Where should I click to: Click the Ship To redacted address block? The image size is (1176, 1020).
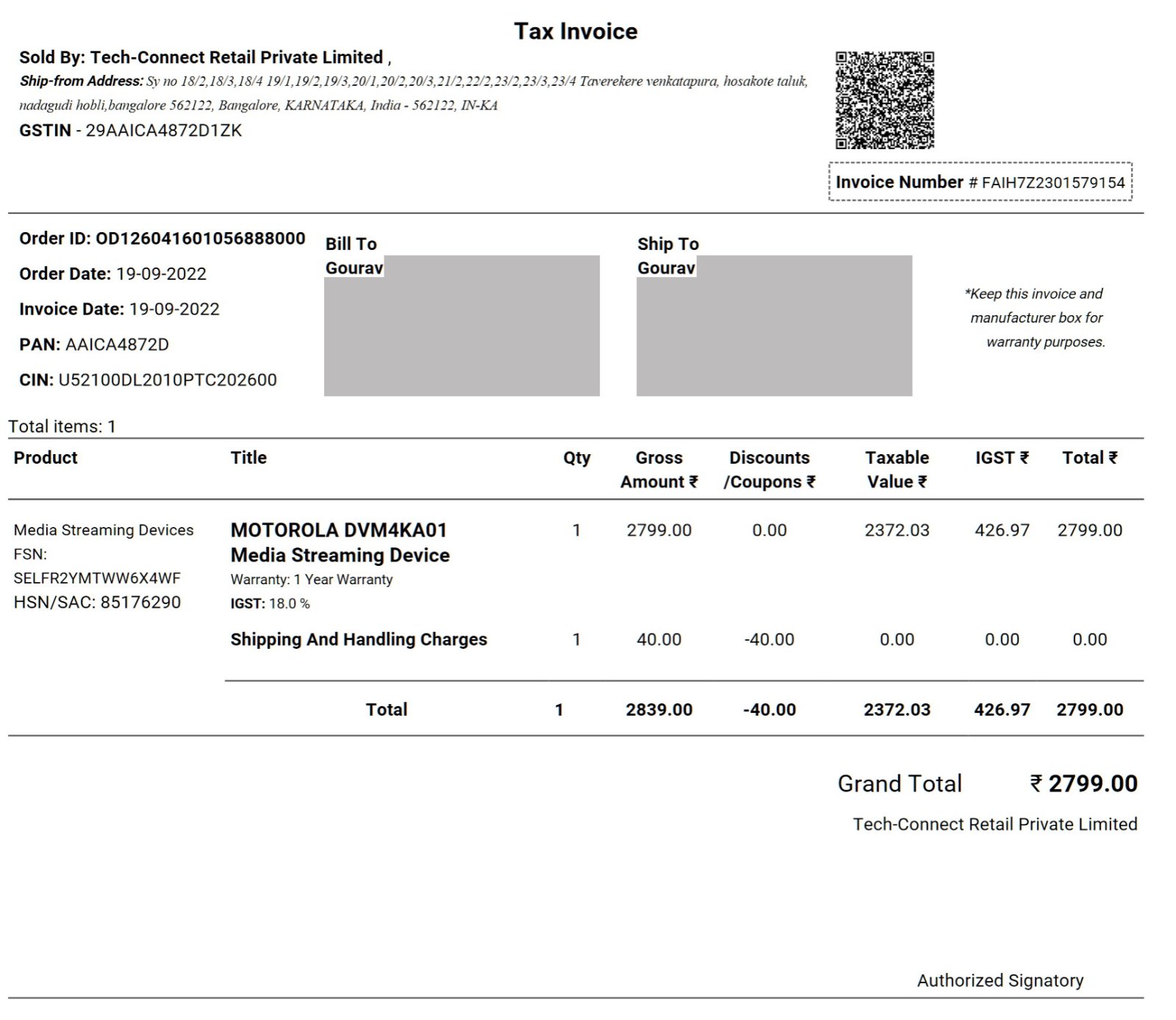pos(774,326)
